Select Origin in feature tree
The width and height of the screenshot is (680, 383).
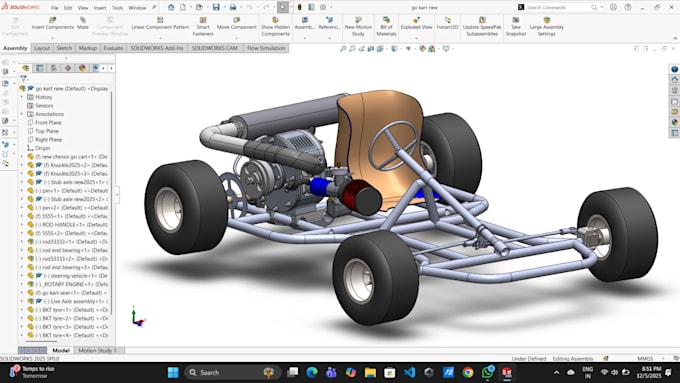pyautogui.click(x=42, y=148)
